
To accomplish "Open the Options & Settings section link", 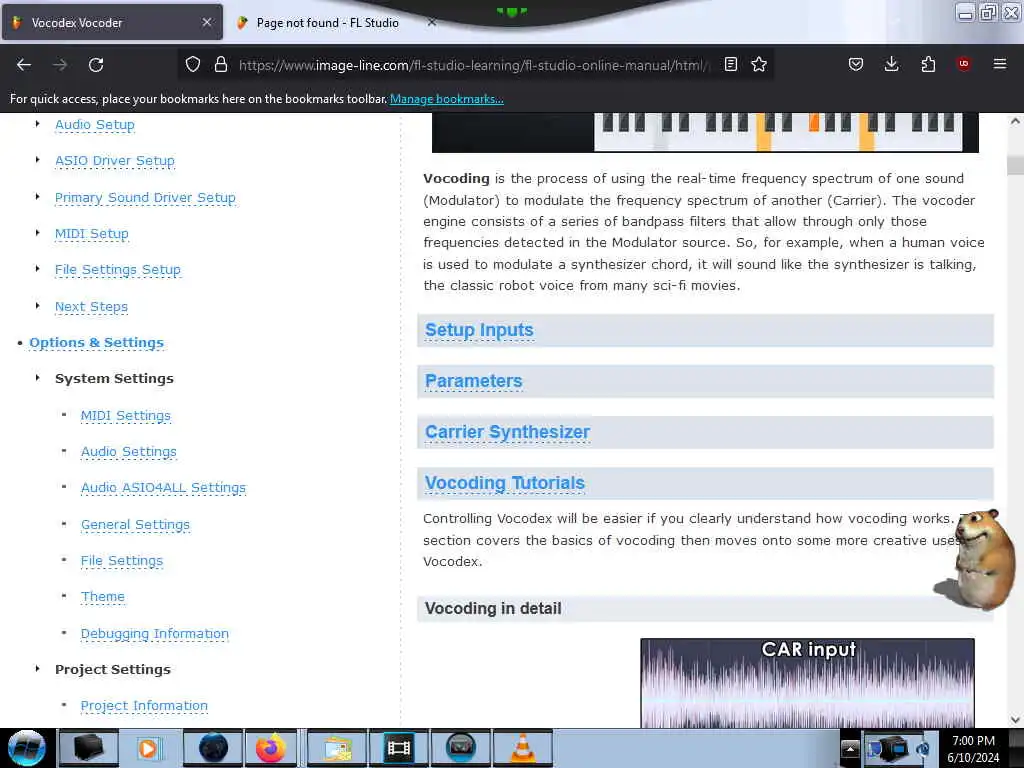I will [97, 342].
